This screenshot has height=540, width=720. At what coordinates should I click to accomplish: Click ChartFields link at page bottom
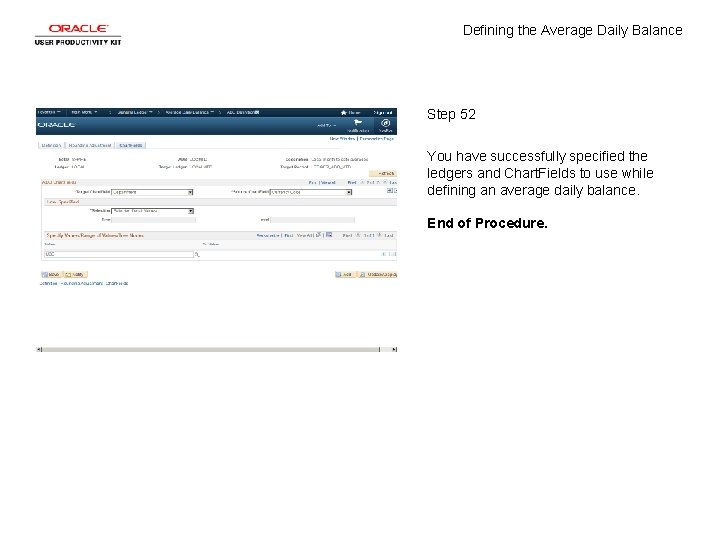pyautogui.click(x=117, y=283)
